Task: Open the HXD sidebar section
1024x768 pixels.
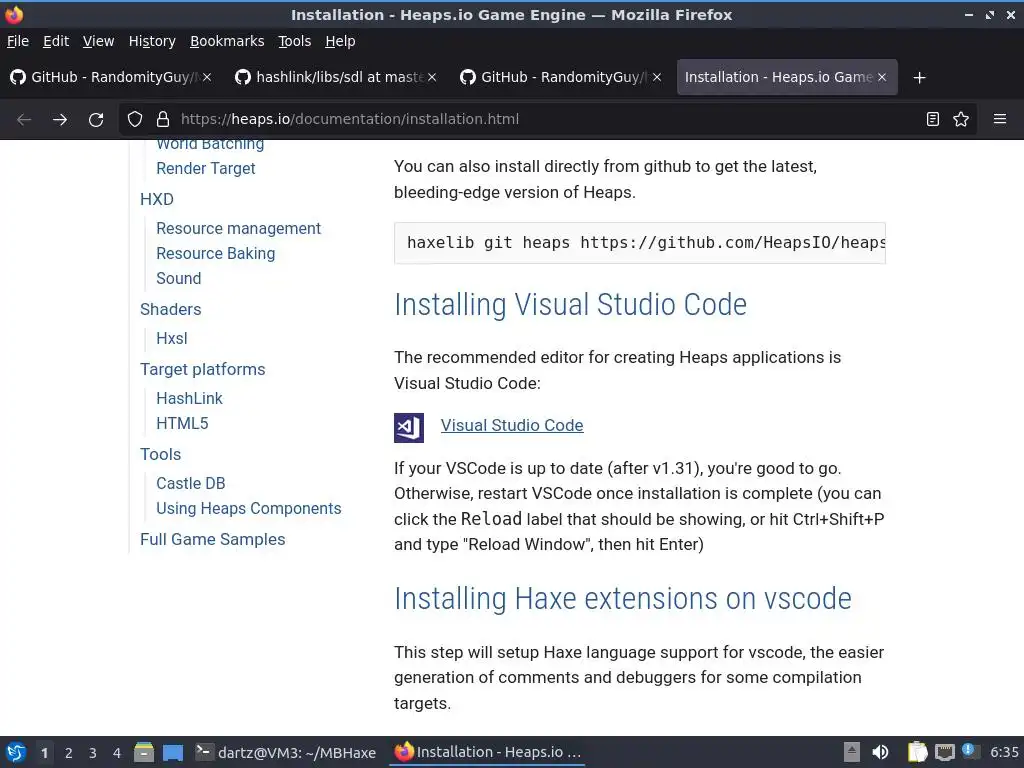Action: coord(157,199)
